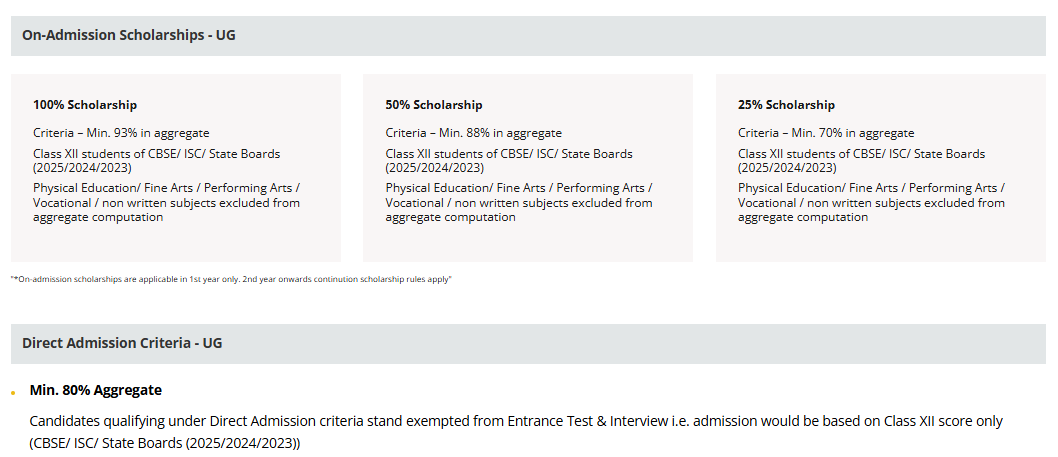Select the 50% Scholarship heading
This screenshot has height=457, width=1058.
(434, 105)
